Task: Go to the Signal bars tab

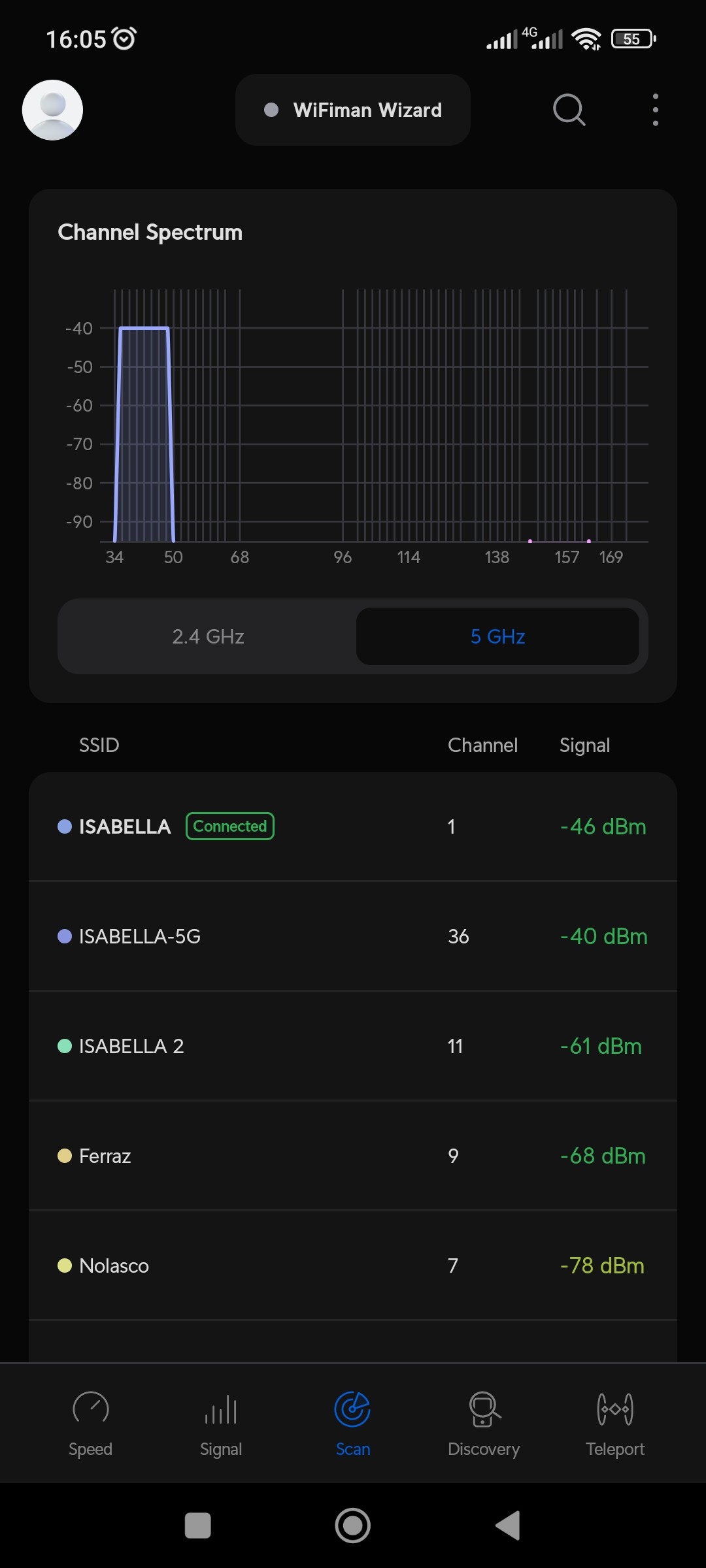Action: tap(221, 1408)
